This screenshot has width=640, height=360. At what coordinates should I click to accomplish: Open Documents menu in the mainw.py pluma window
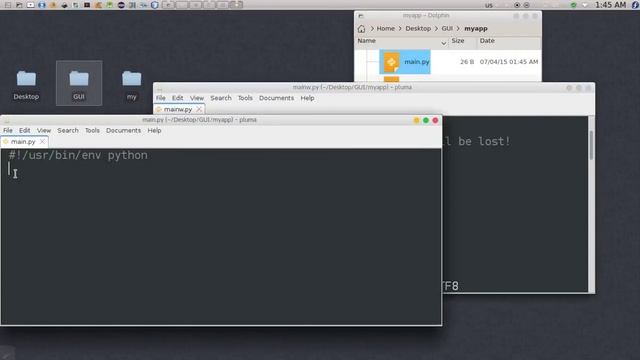click(276, 98)
